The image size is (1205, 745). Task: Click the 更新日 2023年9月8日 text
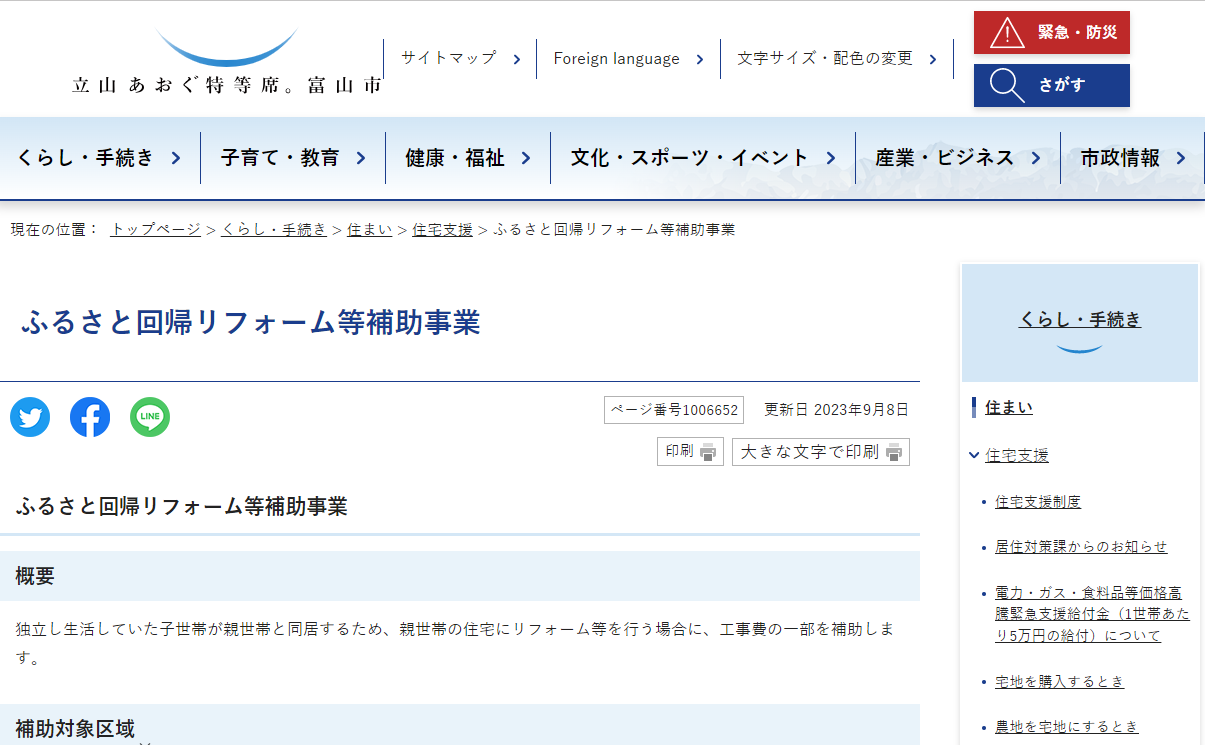click(837, 410)
